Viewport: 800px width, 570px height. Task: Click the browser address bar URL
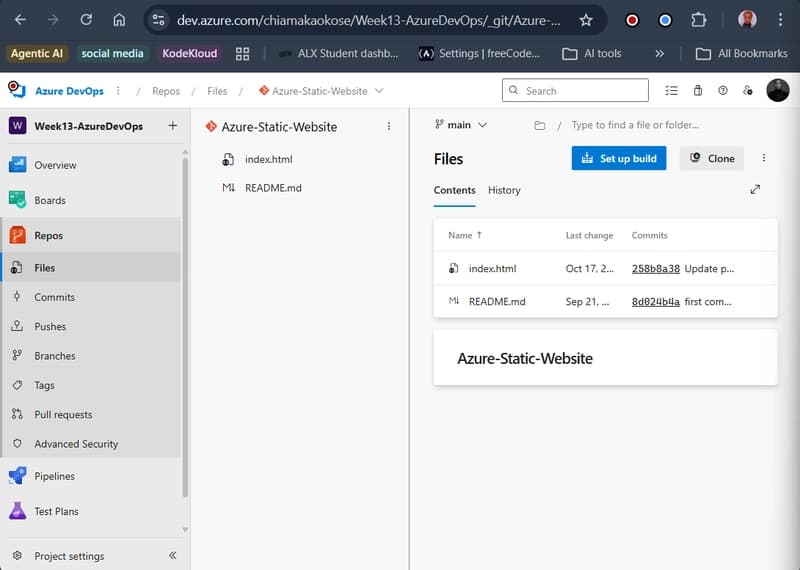[x=368, y=20]
